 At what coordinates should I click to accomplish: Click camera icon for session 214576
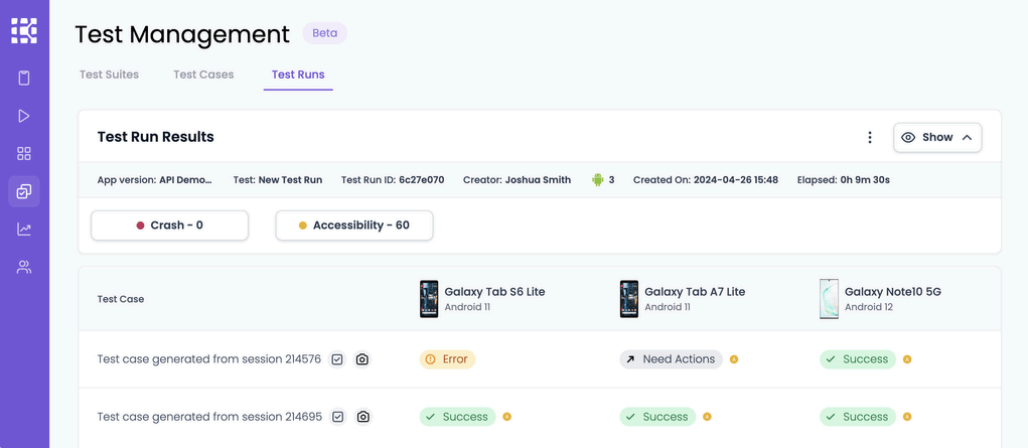(362, 359)
